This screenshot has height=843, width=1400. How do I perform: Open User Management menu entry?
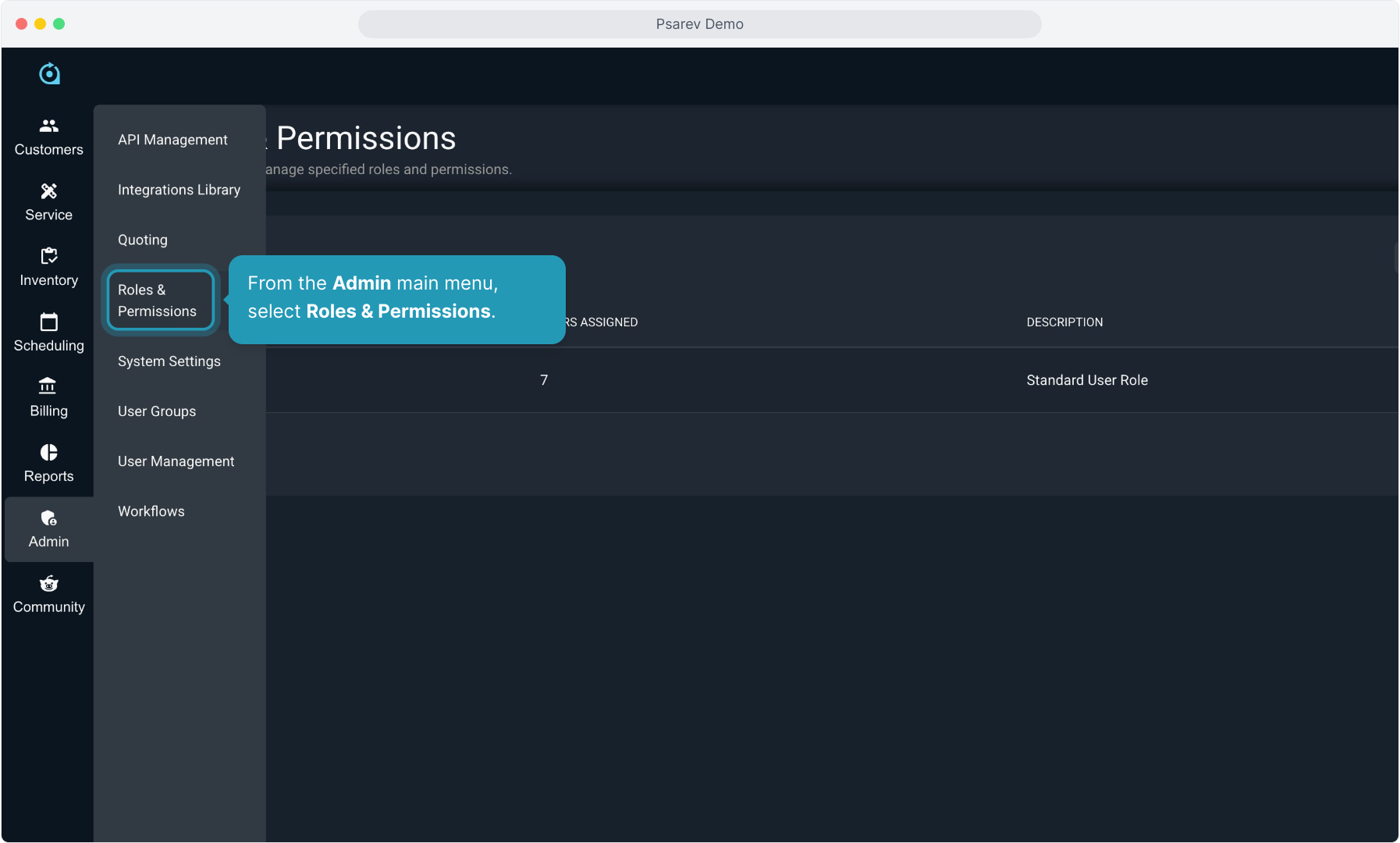point(176,461)
